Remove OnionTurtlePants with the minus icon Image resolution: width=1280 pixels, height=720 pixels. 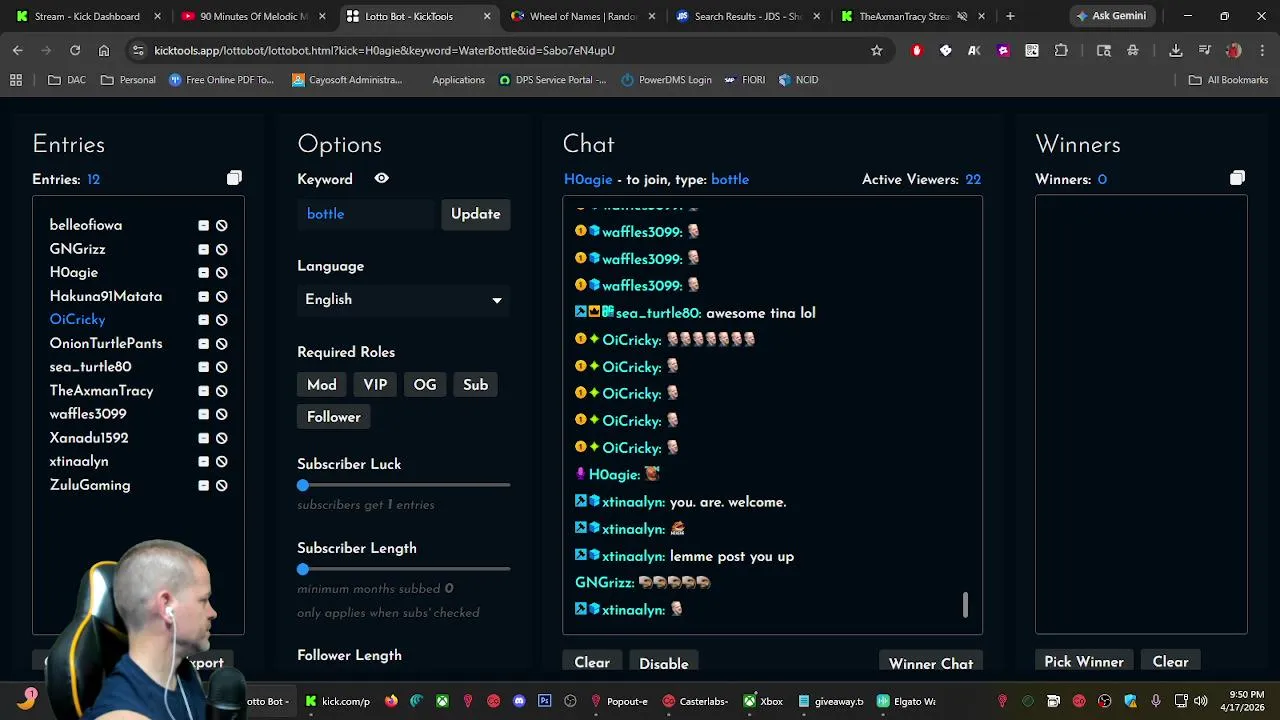click(203, 344)
